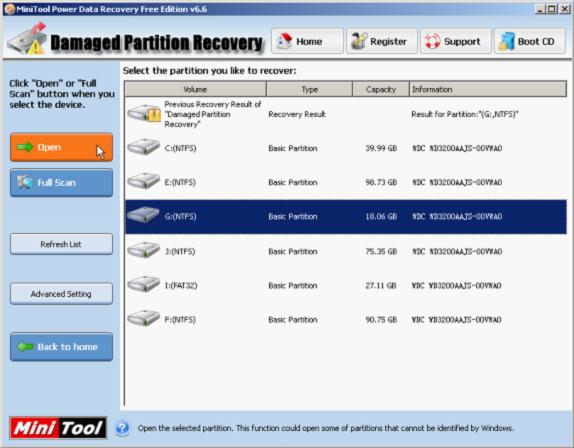Go Back to home

click(x=62, y=347)
